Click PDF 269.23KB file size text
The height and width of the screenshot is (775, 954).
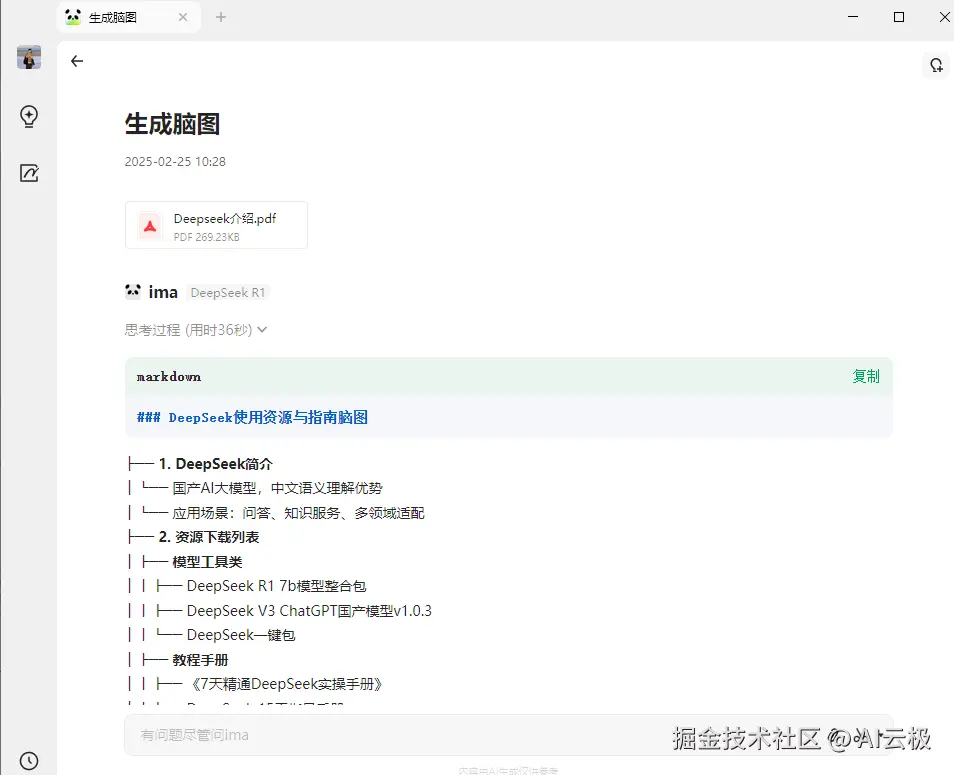click(206, 237)
